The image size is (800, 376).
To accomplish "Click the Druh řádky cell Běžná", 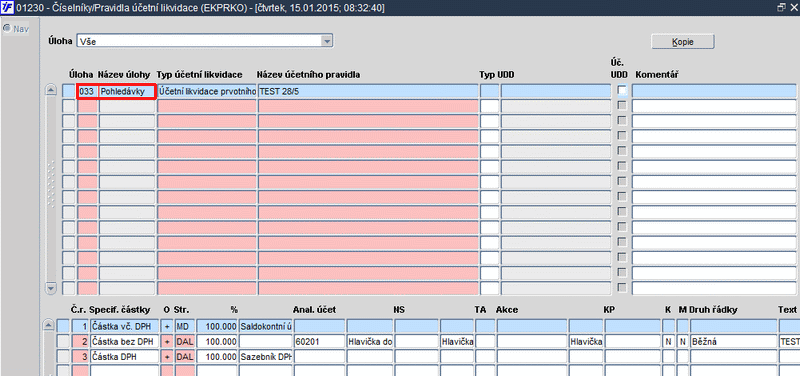I will point(733,341).
